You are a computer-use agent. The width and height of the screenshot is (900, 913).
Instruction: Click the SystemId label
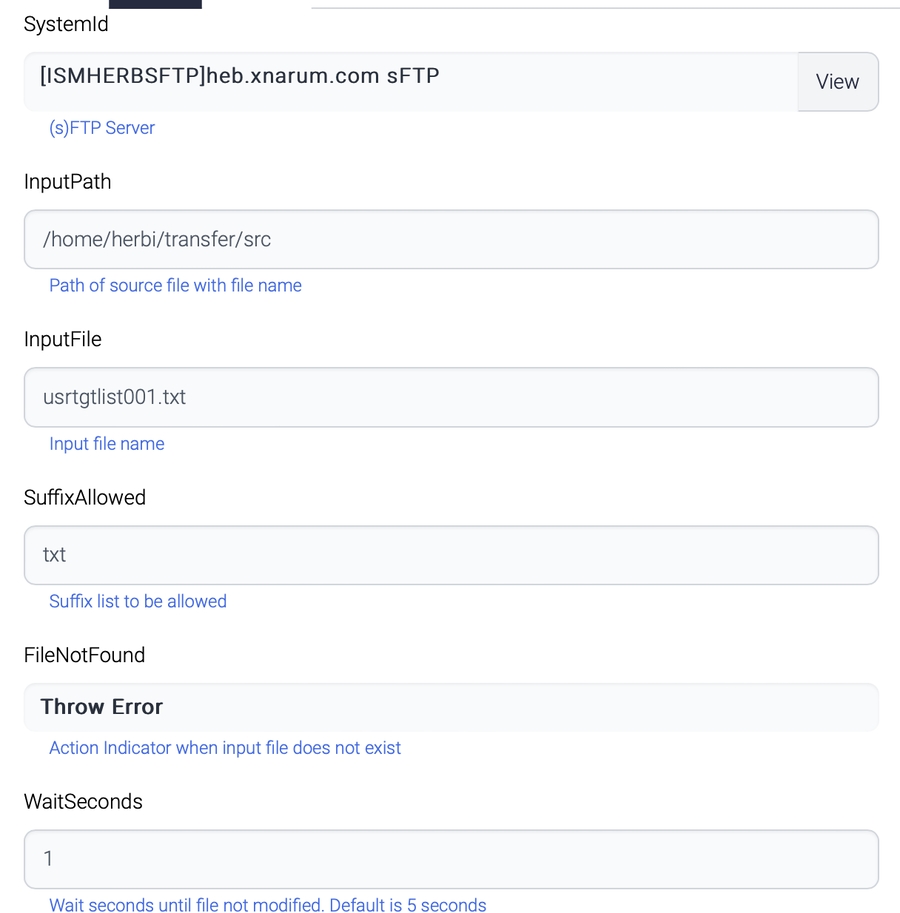[66, 24]
